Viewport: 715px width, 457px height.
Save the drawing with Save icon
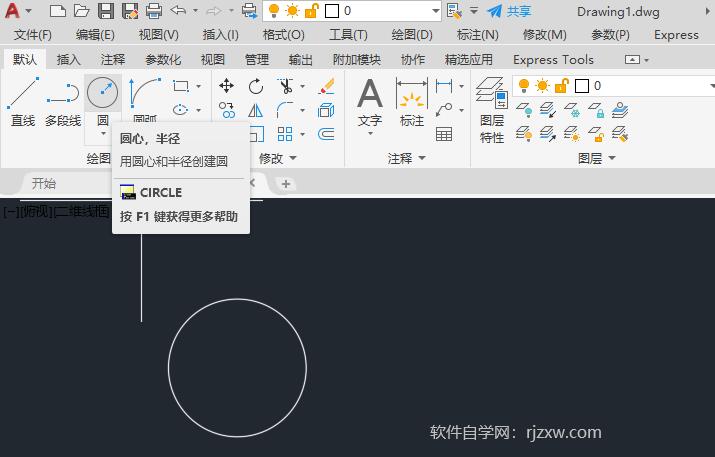pyautogui.click(x=106, y=10)
